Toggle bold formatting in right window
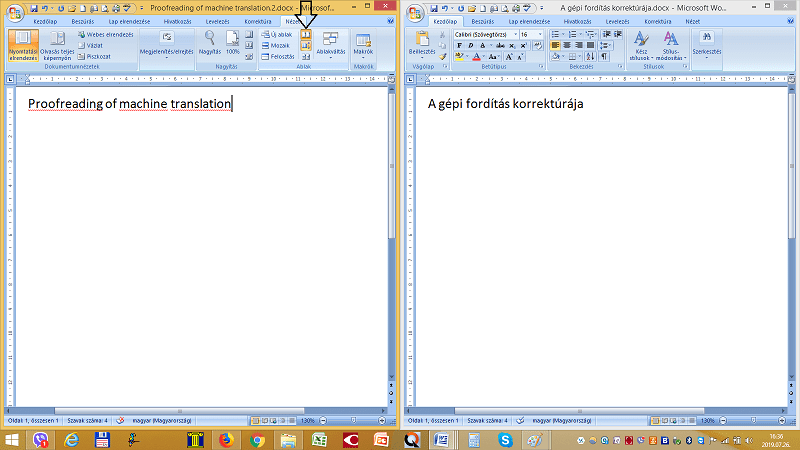800x450 pixels. click(x=458, y=45)
